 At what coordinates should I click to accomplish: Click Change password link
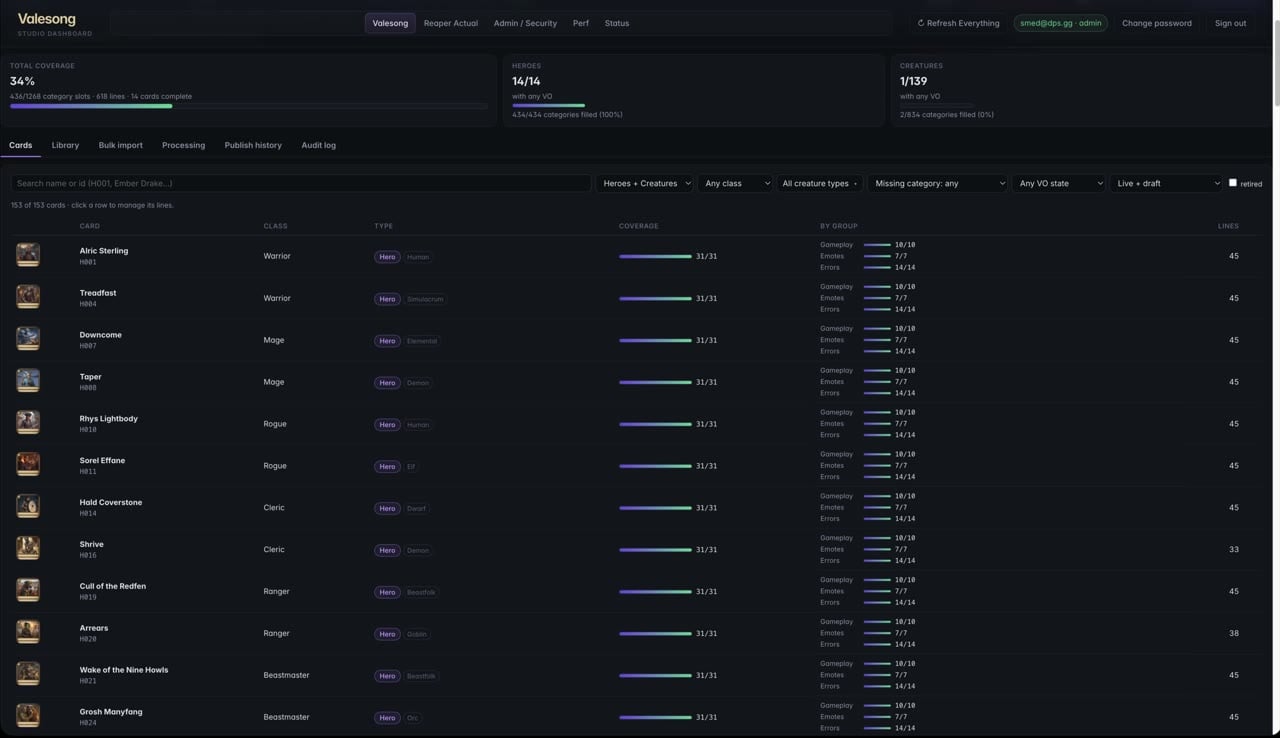(1157, 23)
